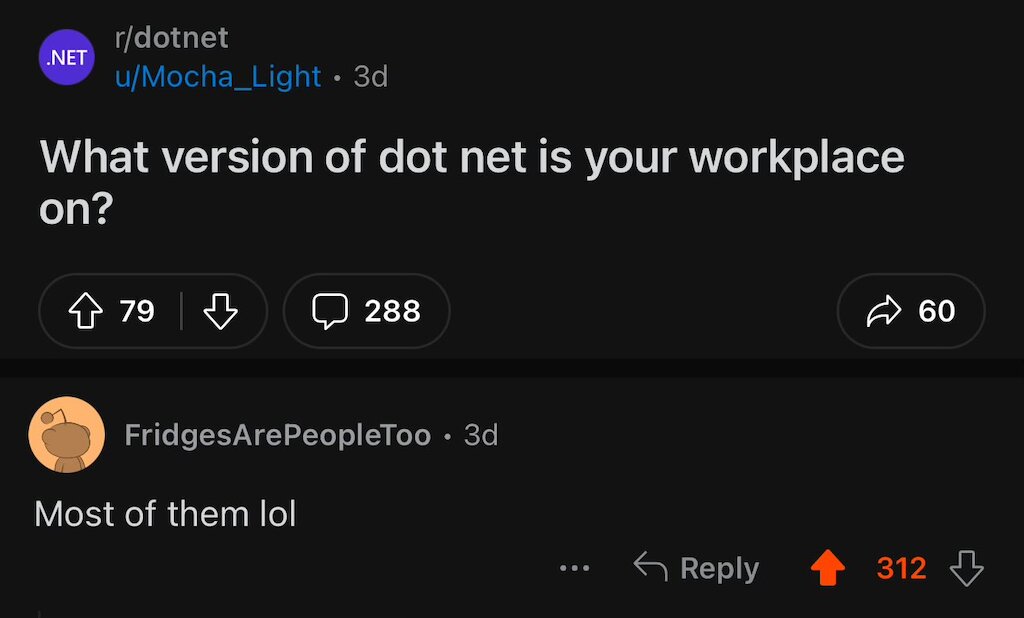Screen dimensions: 1024x618
Task: Click the share count of 60
Action: click(937, 312)
